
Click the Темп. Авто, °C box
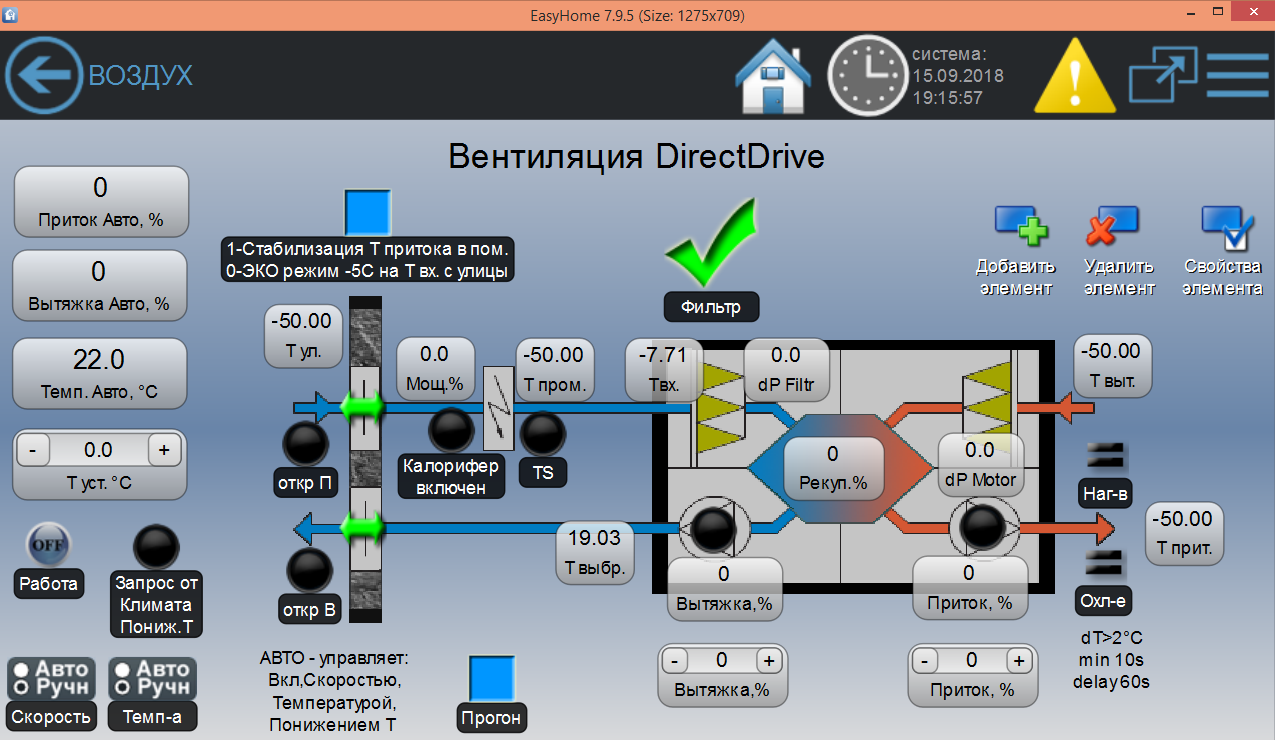(x=100, y=374)
